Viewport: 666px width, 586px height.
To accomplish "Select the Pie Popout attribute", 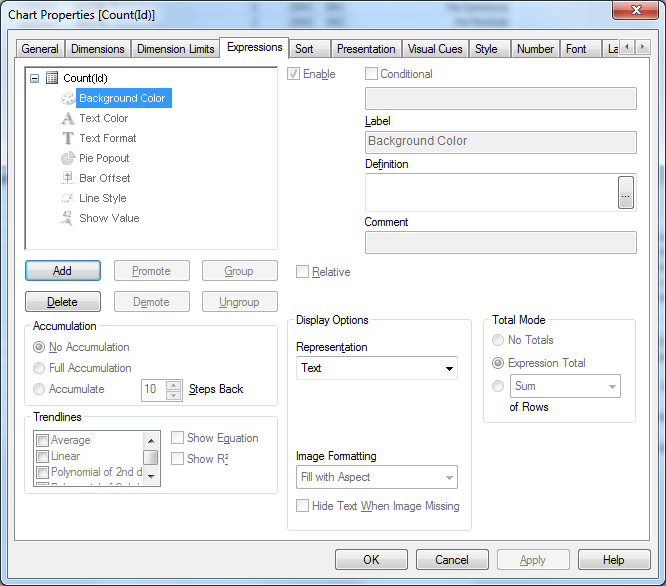I will (x=104, y=158).
